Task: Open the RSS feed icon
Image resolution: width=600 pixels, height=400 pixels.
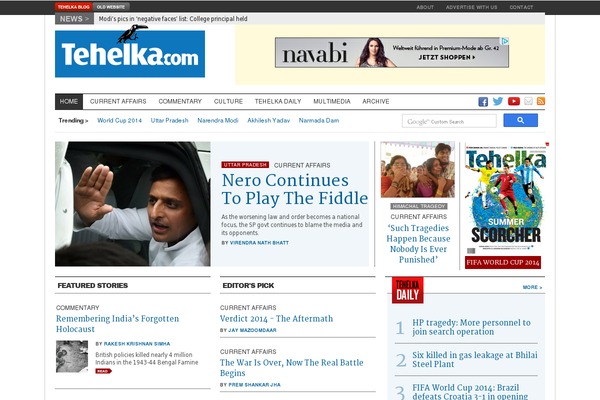Action: click(x=541, y=101)
